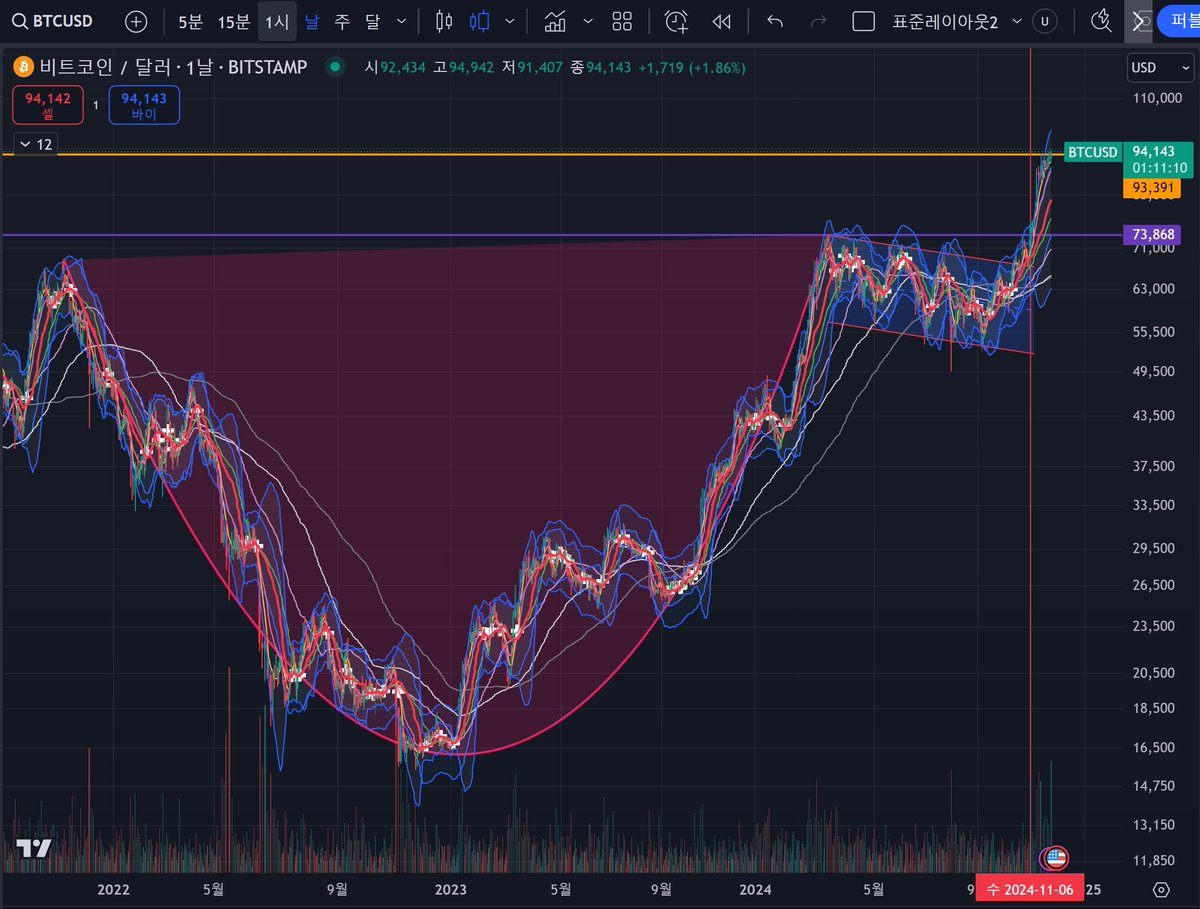Expand the interval dropdown chevron after 달
The image size is (1200, 909).
point(402,21)
